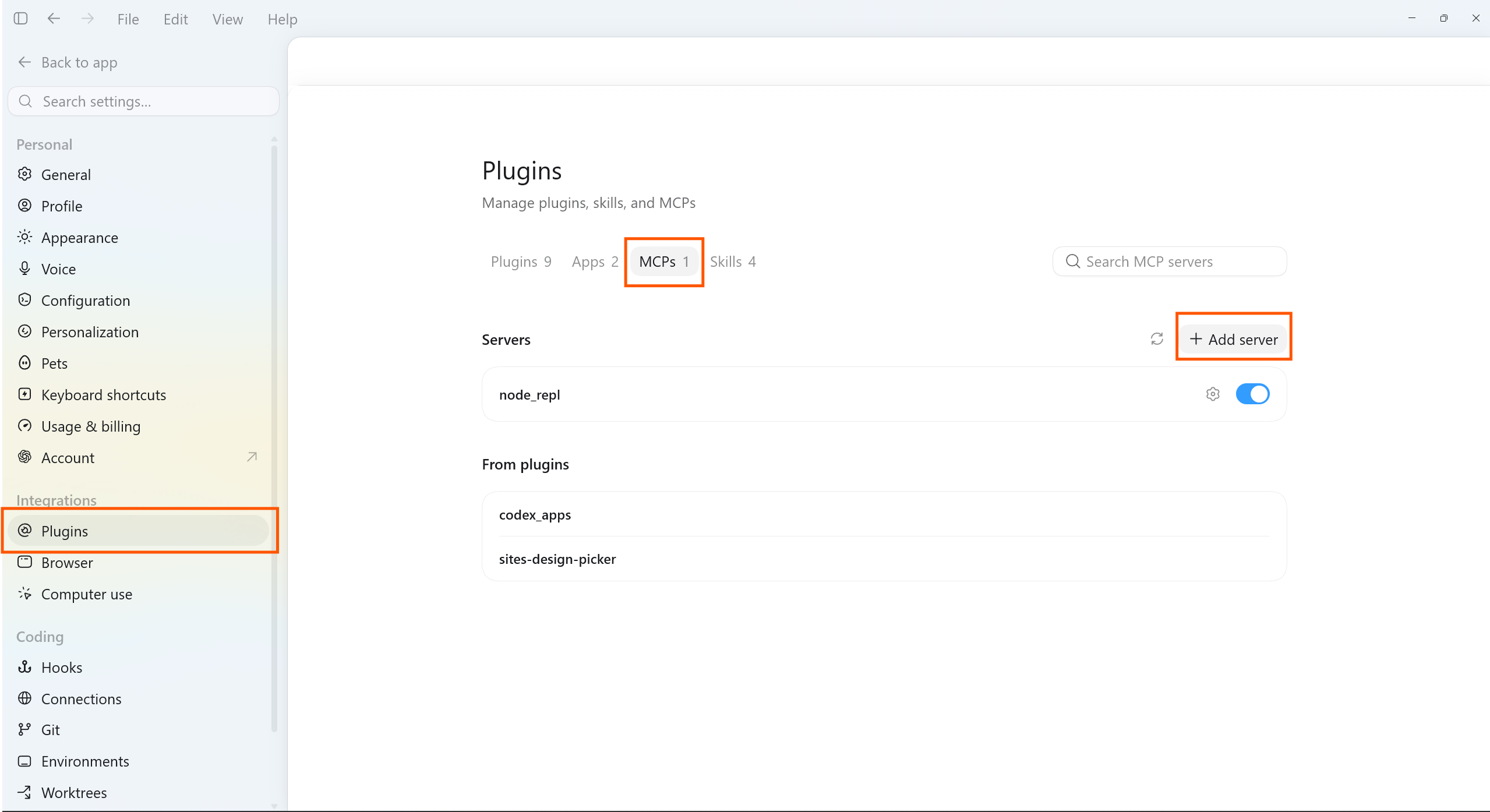
Task: Click the Pets icon
Action: coord(24,363)
